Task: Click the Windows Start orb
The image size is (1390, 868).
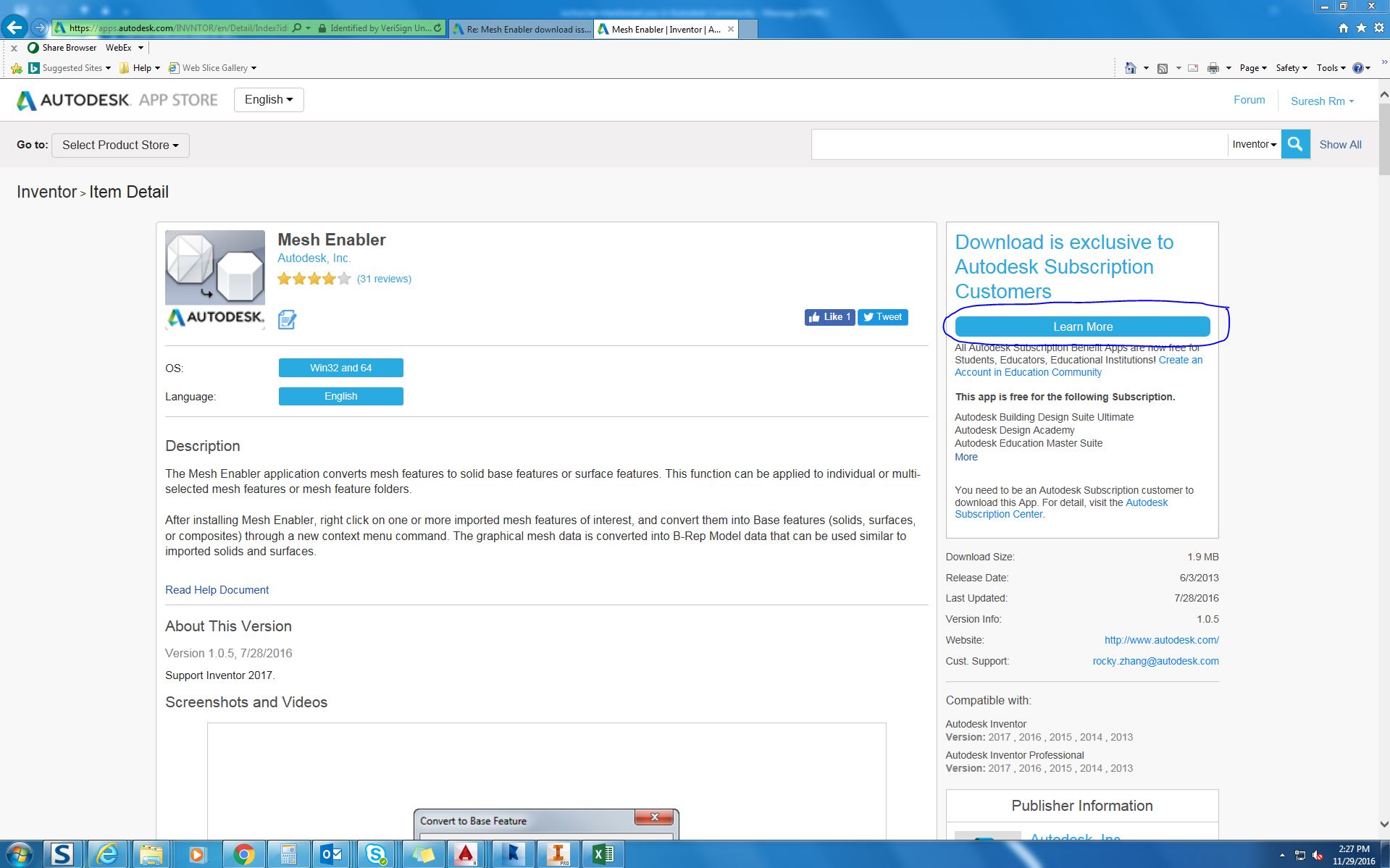Action: coord(19,854)
